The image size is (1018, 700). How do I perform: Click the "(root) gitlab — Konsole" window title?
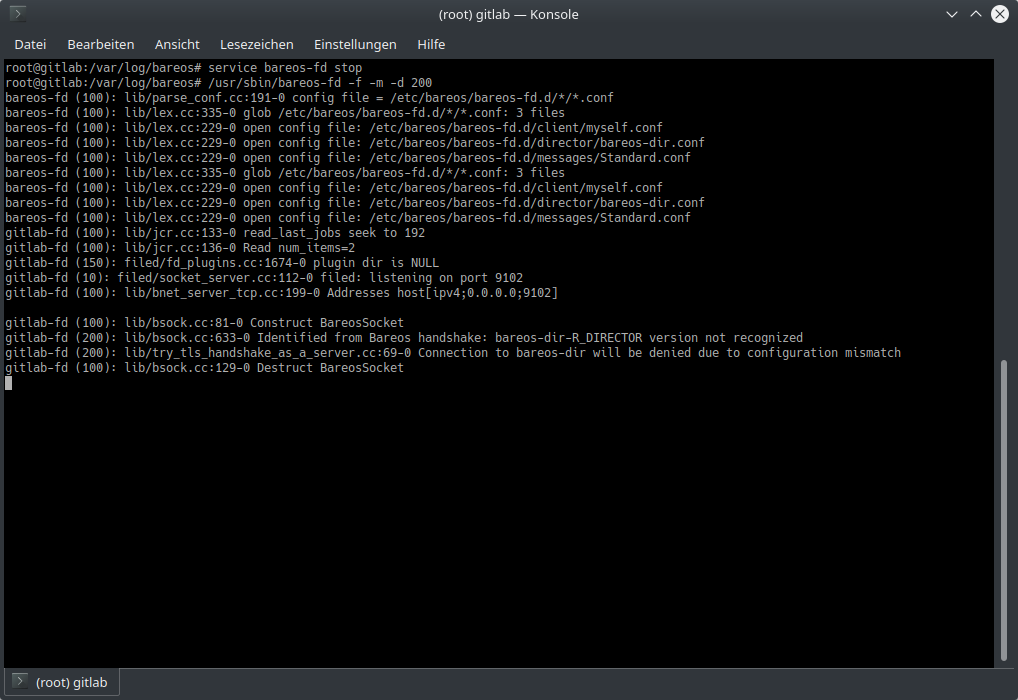[x=508, y=14]
